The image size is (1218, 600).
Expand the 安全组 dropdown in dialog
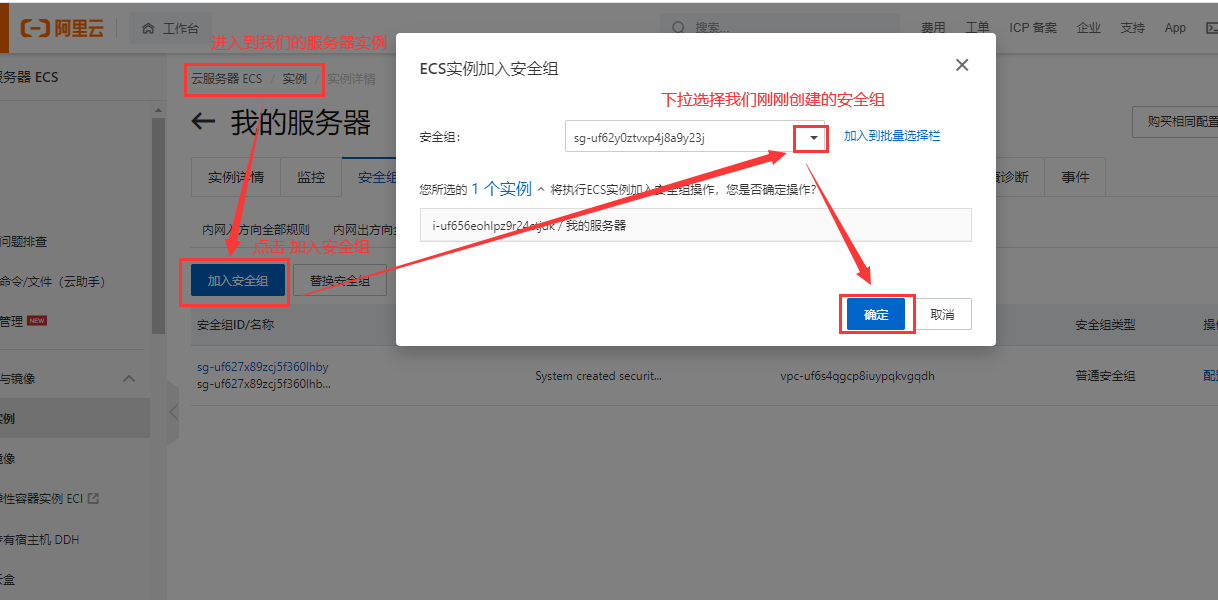click(812, 138)
